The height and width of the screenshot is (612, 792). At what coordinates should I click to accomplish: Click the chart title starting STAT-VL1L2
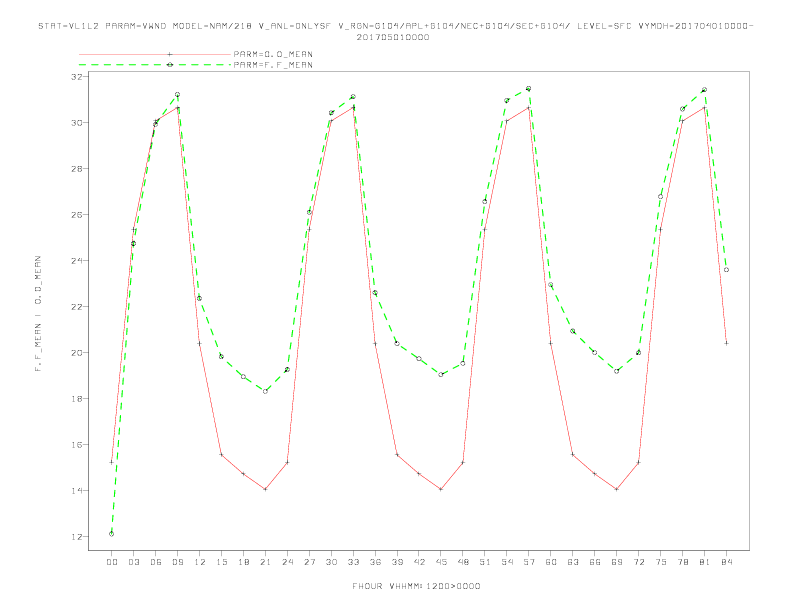click(395, 26)
